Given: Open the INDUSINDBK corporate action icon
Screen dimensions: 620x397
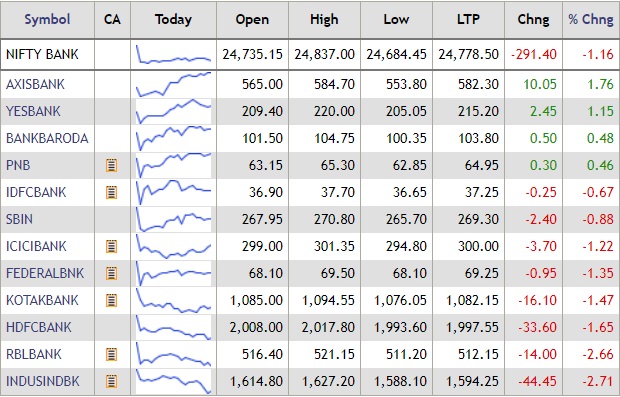Looking at the screenshot, I should [x=112, y=381].
